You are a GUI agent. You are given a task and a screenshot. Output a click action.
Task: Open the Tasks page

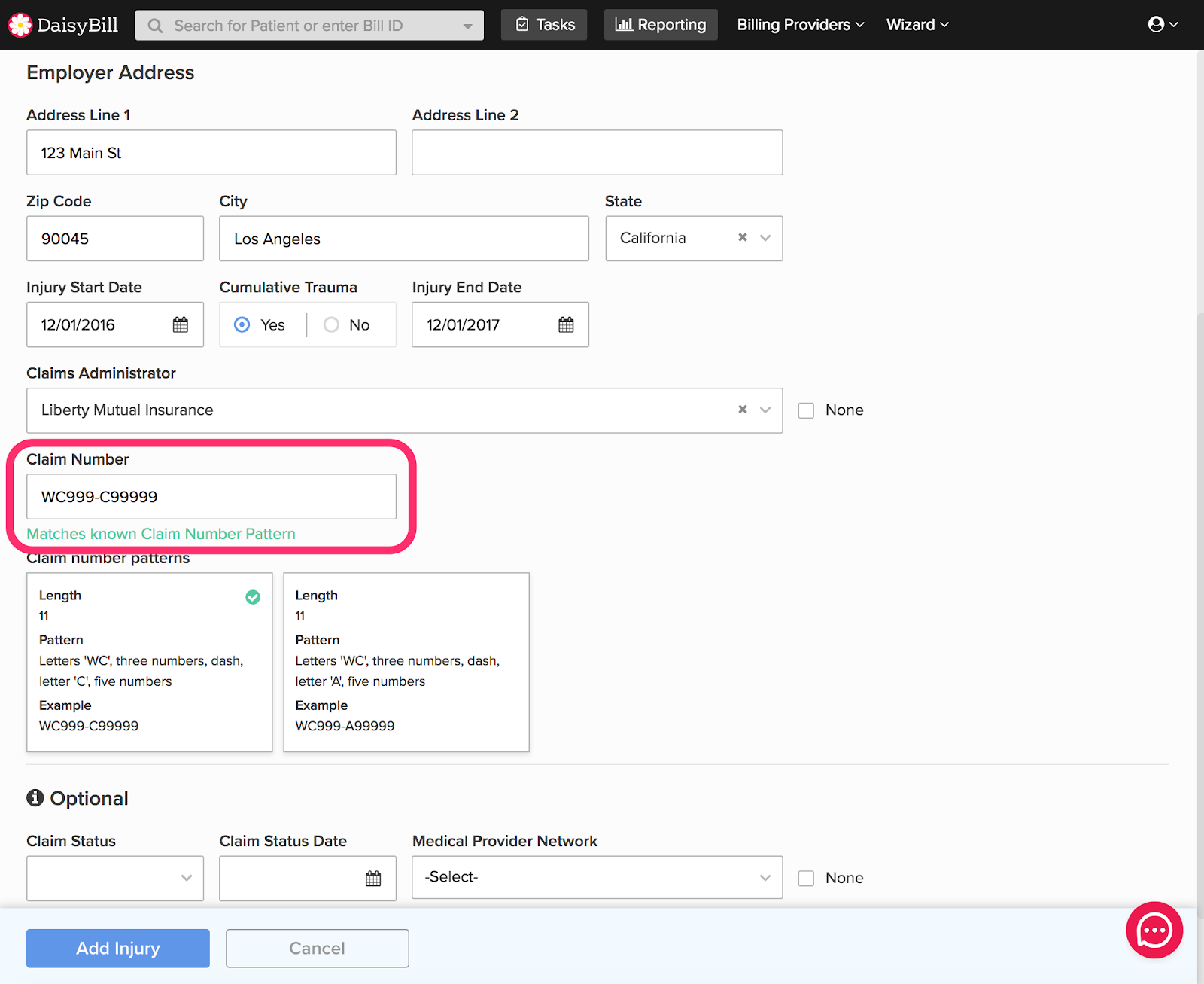click(x=544, y=25)
